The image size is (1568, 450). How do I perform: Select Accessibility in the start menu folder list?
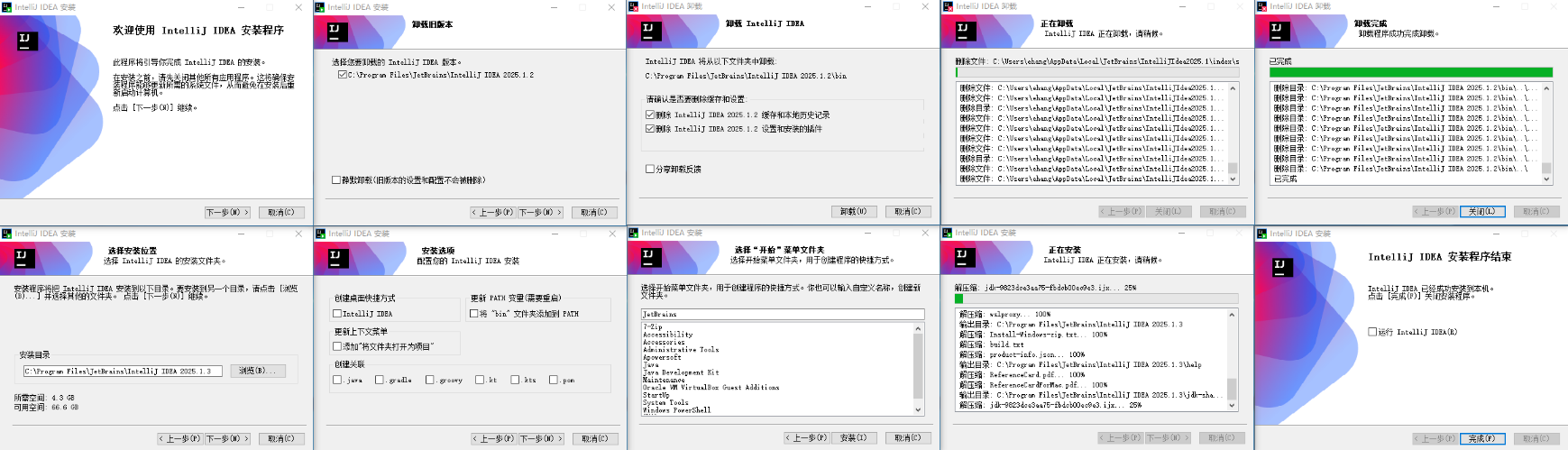pos(668,335)
